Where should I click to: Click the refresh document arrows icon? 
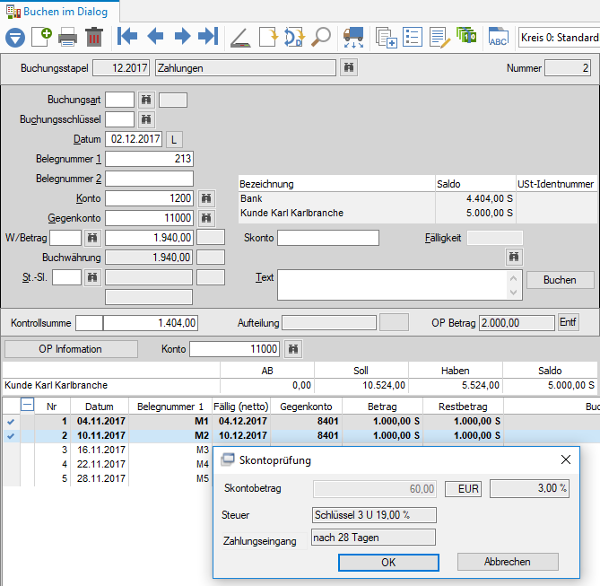coord(294,37)
